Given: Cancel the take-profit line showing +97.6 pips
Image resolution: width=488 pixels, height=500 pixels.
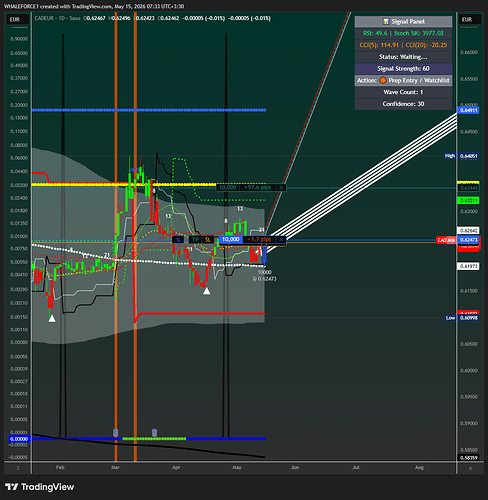Looking at the screenshot, I should 281,188.
